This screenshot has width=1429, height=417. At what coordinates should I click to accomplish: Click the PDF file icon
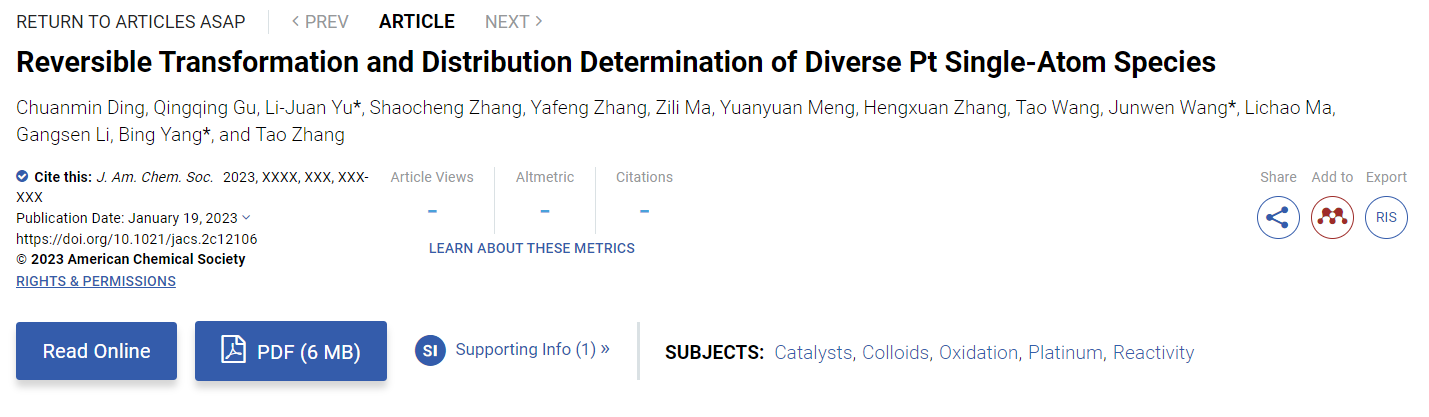coord(233,351)
